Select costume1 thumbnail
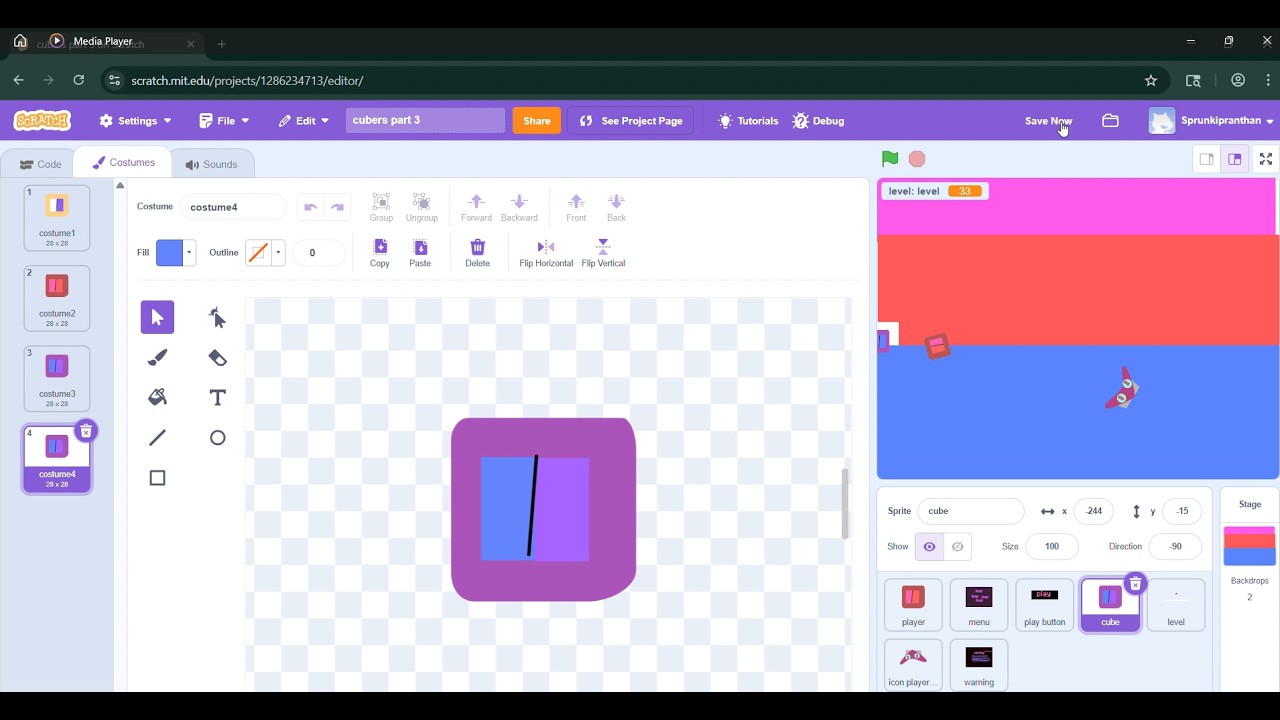Screen dimensions: 1280x720 coord(57,217)
